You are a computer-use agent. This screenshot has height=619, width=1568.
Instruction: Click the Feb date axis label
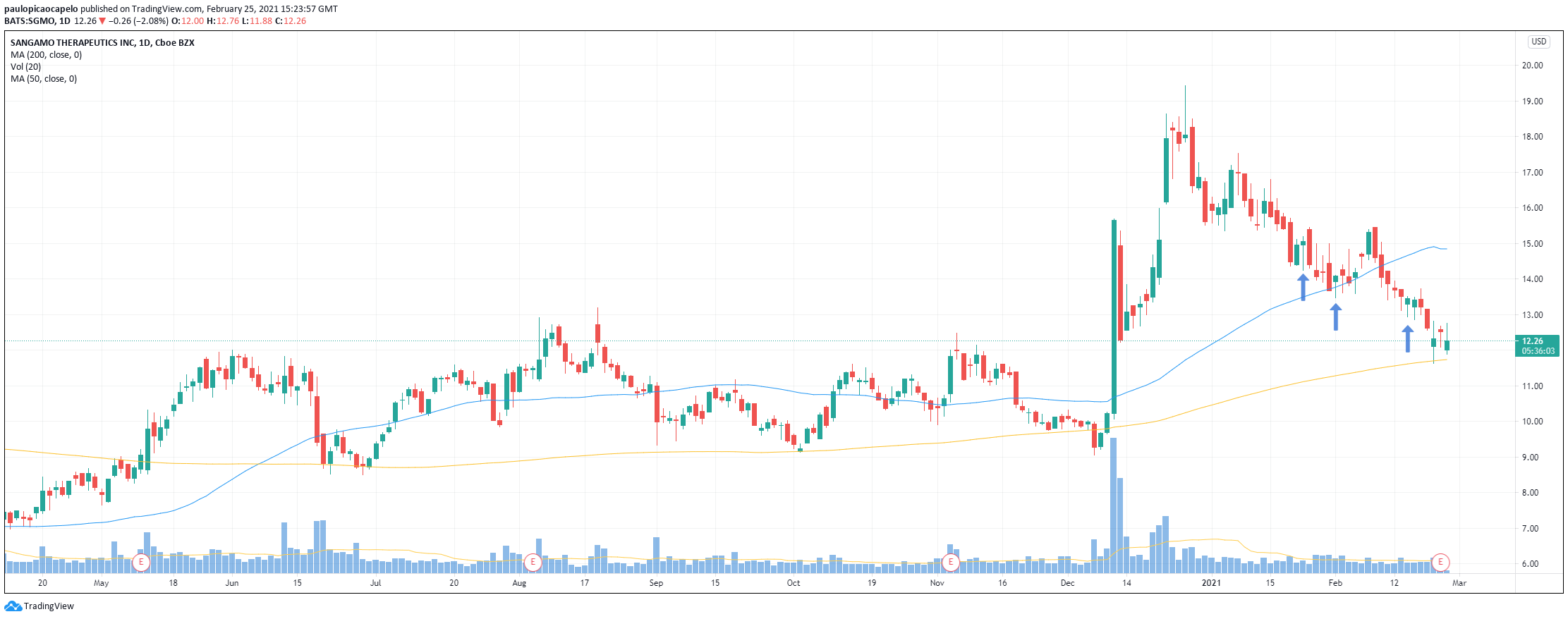[1335, 583]
